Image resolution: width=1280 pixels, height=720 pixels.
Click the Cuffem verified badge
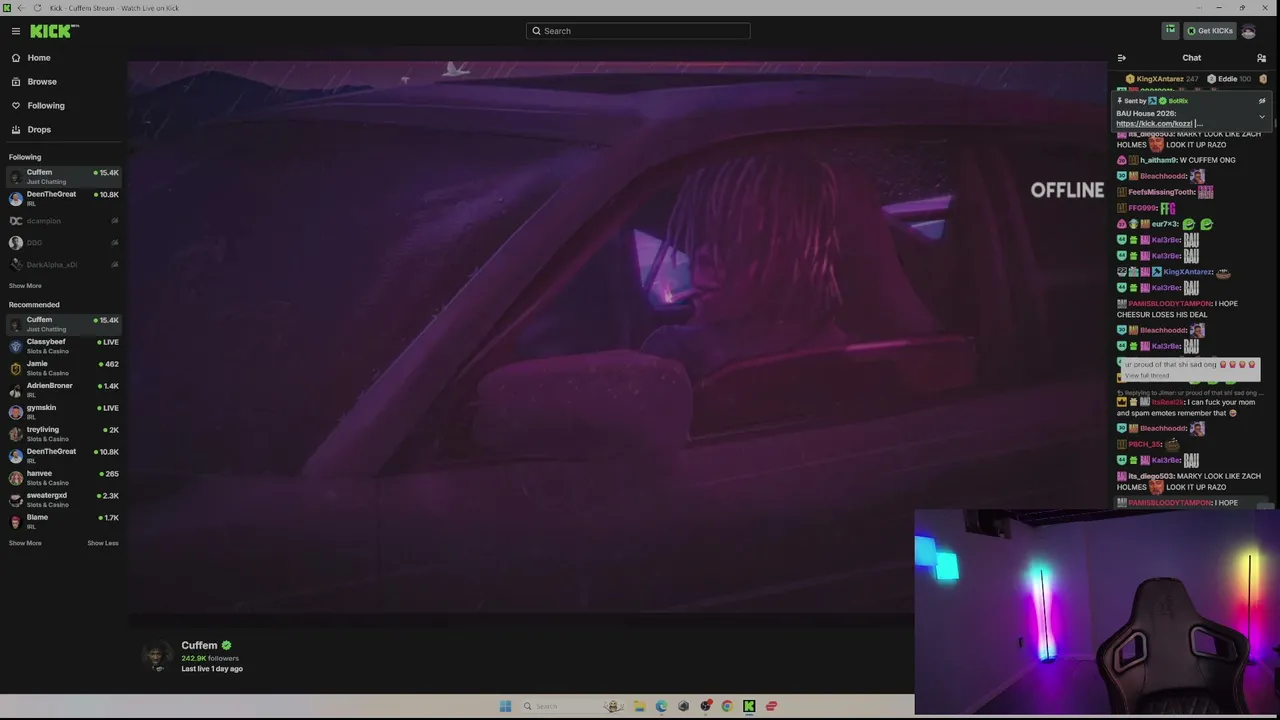(226, 646)
